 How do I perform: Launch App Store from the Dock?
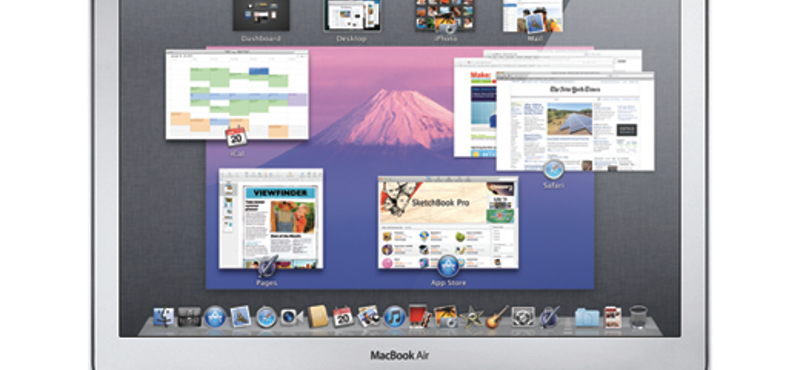point(215,317)
